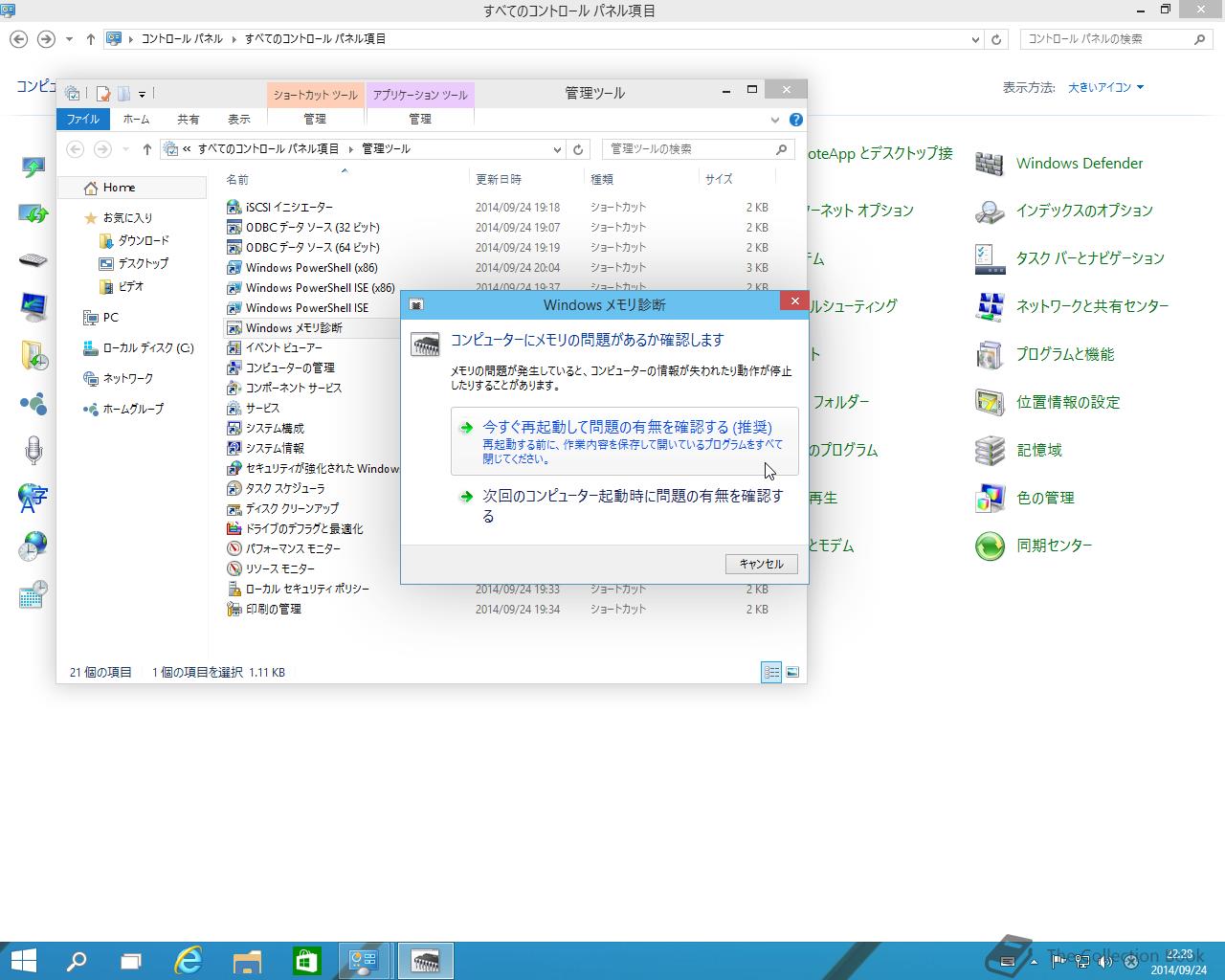
Task: Open the 共有 ribbon tab
Action: (x=188, y=120)
